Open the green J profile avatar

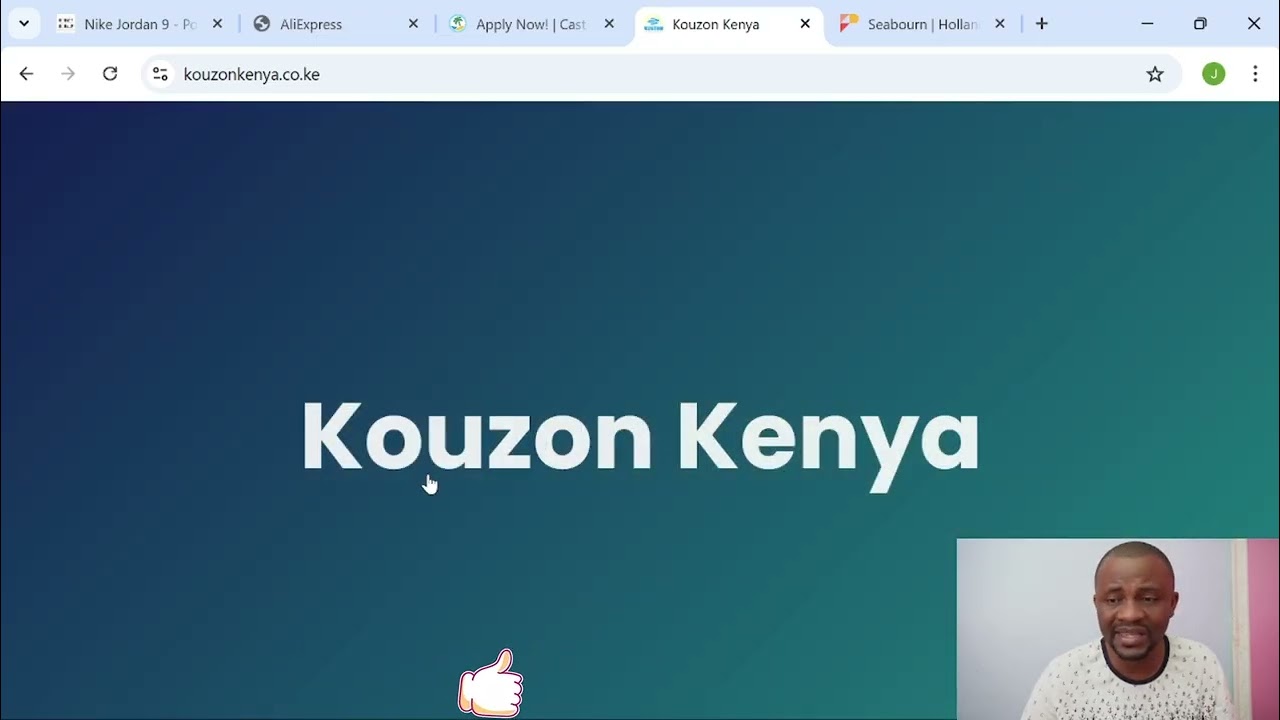1214,74
